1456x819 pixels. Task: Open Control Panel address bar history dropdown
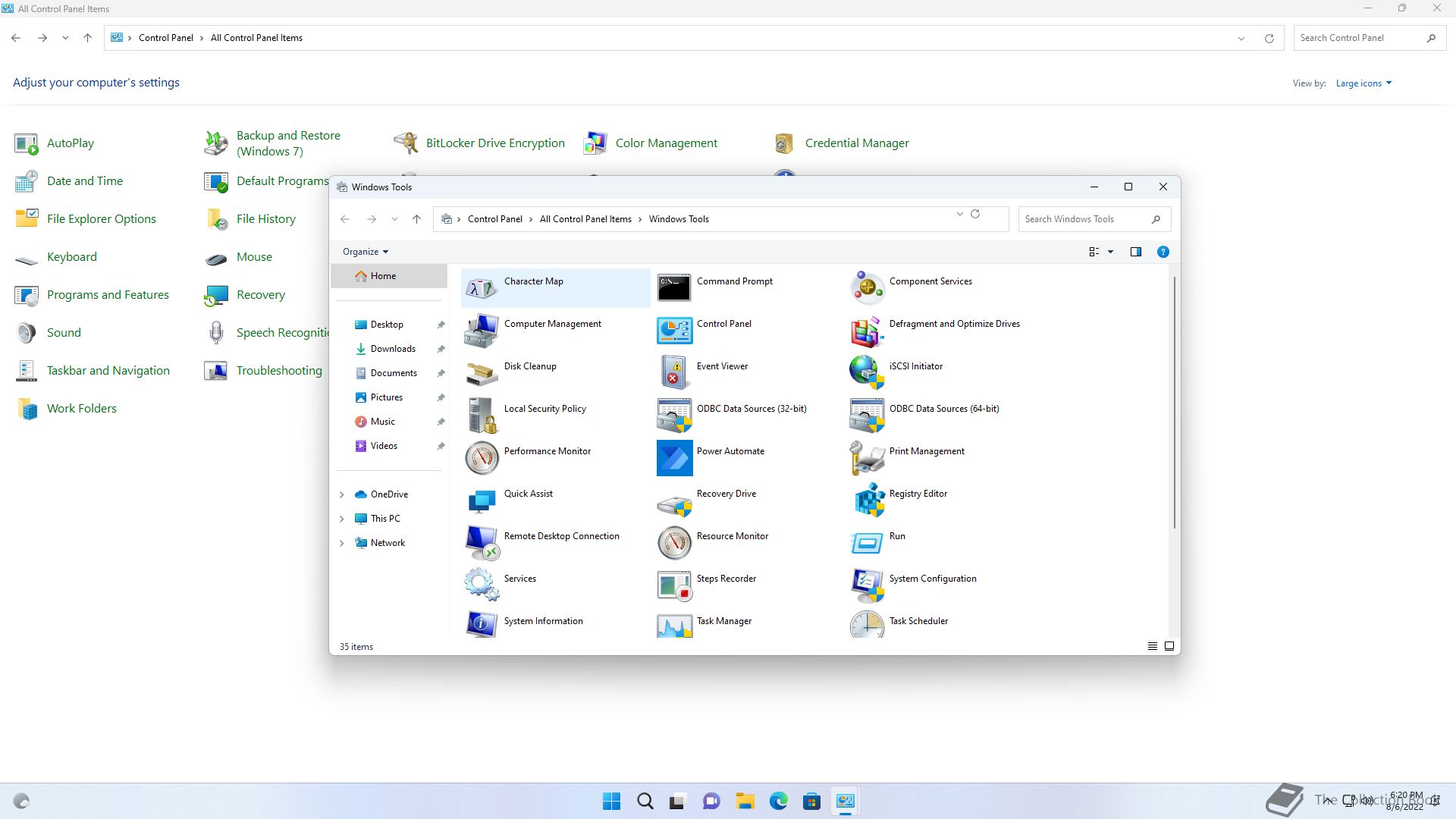(1241, 38)
